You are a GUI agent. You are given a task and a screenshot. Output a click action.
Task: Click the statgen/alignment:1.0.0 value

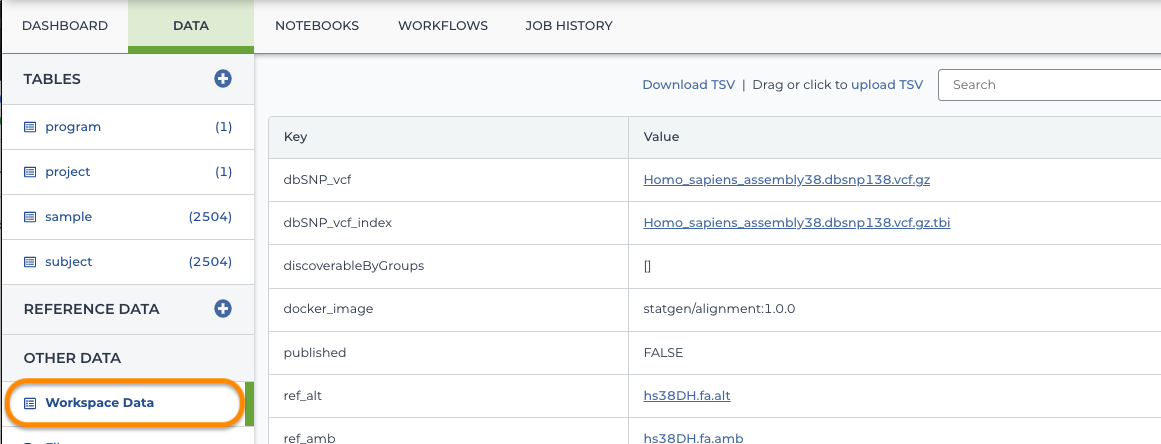pos(719,309)
